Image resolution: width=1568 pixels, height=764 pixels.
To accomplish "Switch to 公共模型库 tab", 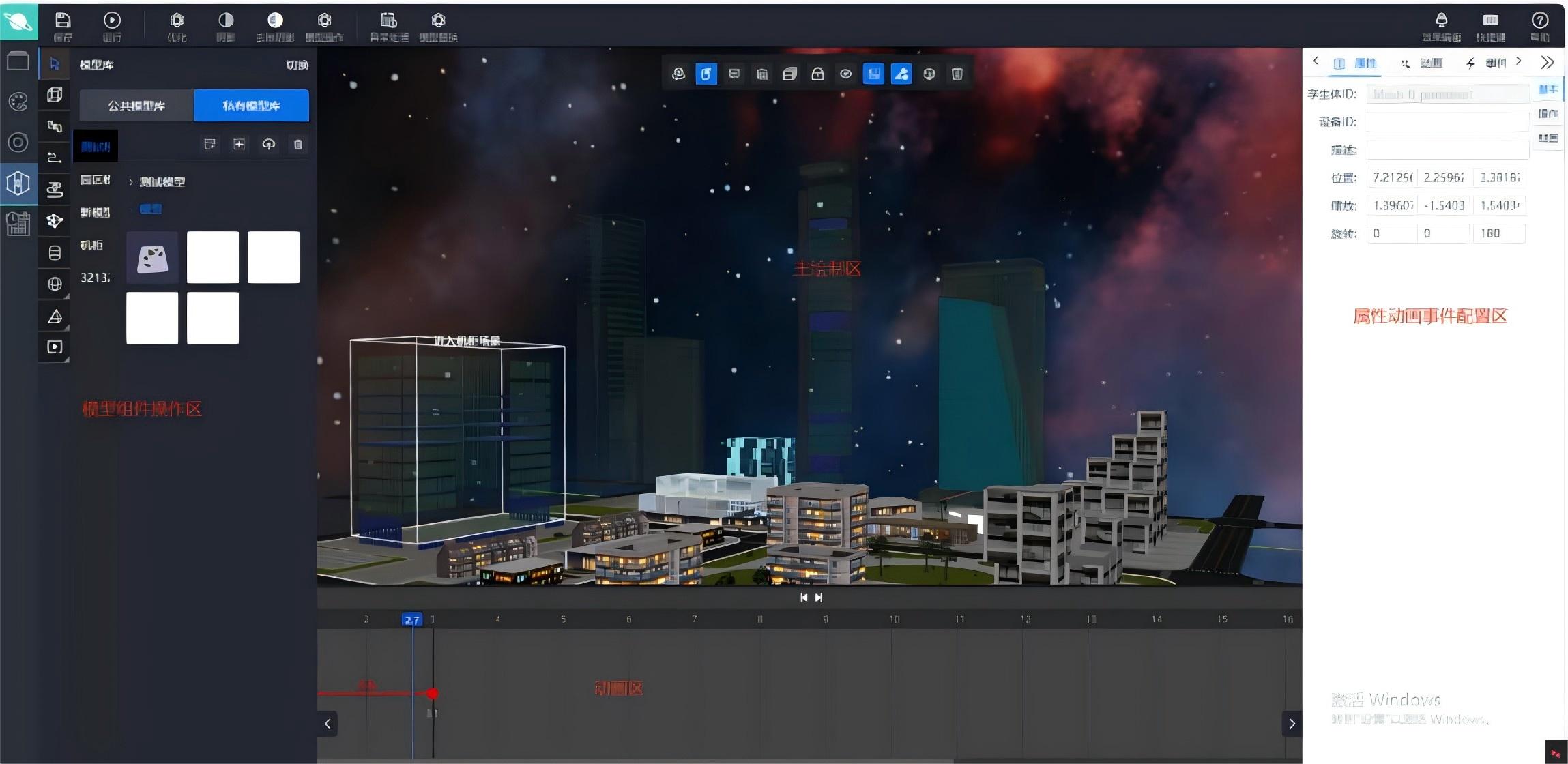I will [136, 106].
